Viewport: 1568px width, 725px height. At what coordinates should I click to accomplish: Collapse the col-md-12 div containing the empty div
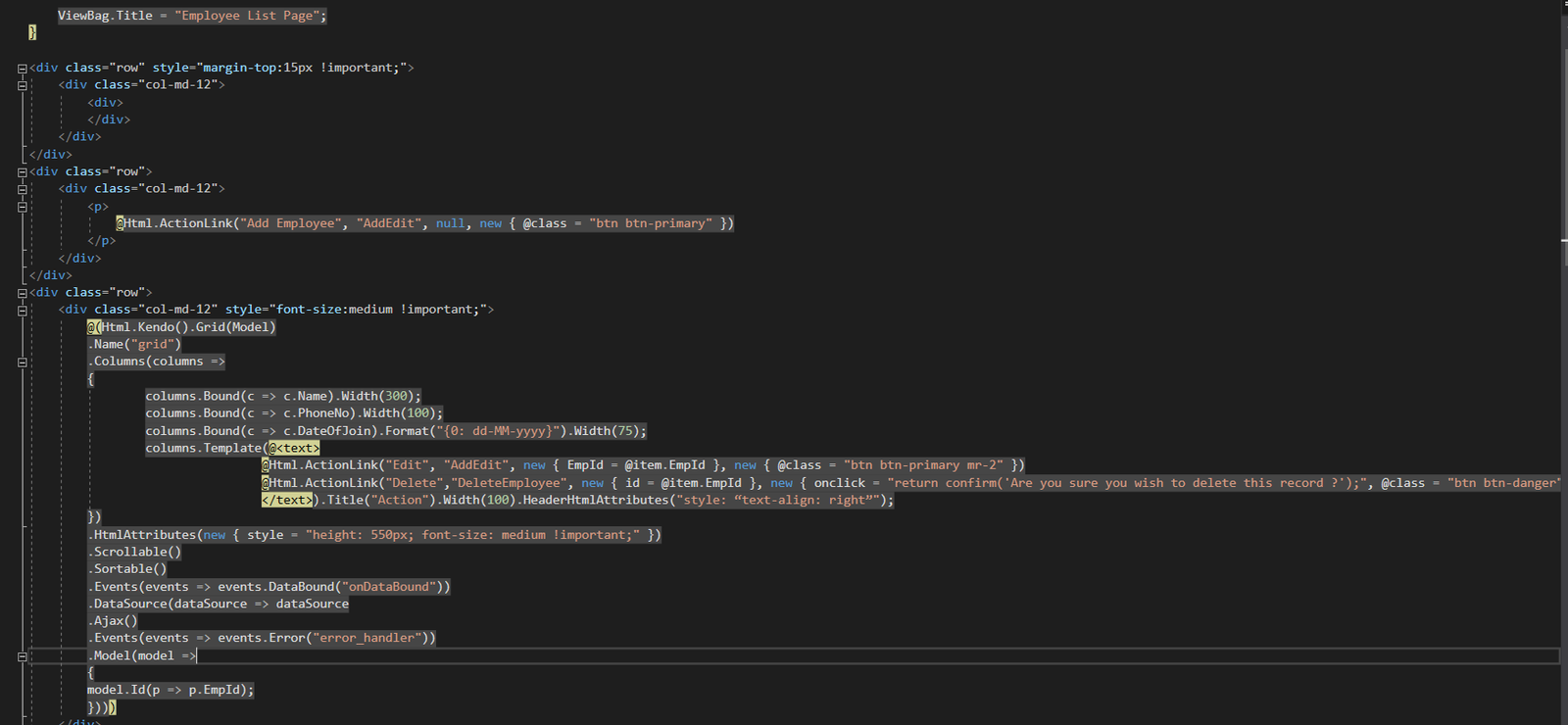click(x=22, y=85)
